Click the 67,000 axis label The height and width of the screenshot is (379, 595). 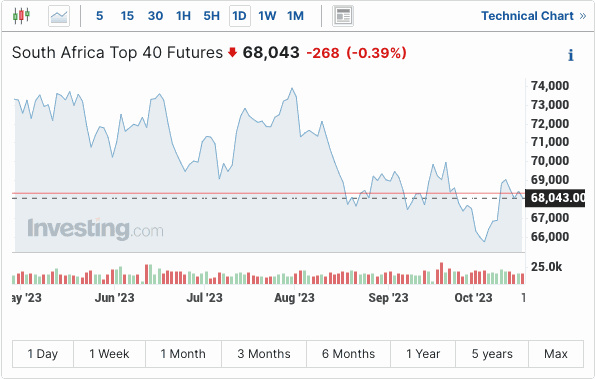550,217
